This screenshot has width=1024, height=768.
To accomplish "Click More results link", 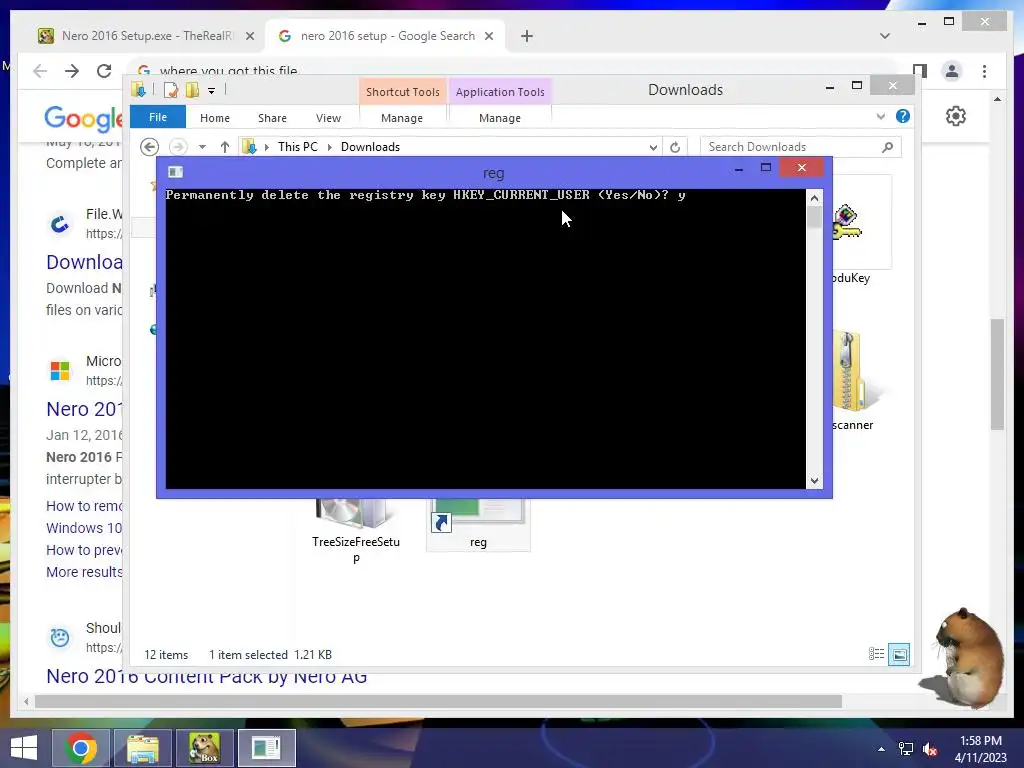I will (x=84, y=572).
